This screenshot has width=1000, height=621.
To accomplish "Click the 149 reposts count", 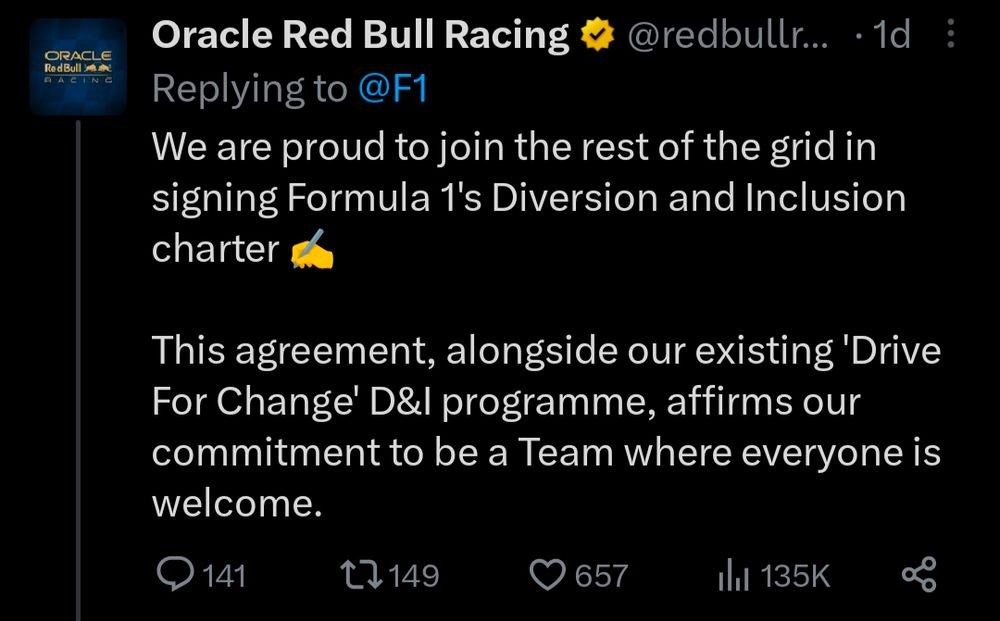I will pos(414,576).
